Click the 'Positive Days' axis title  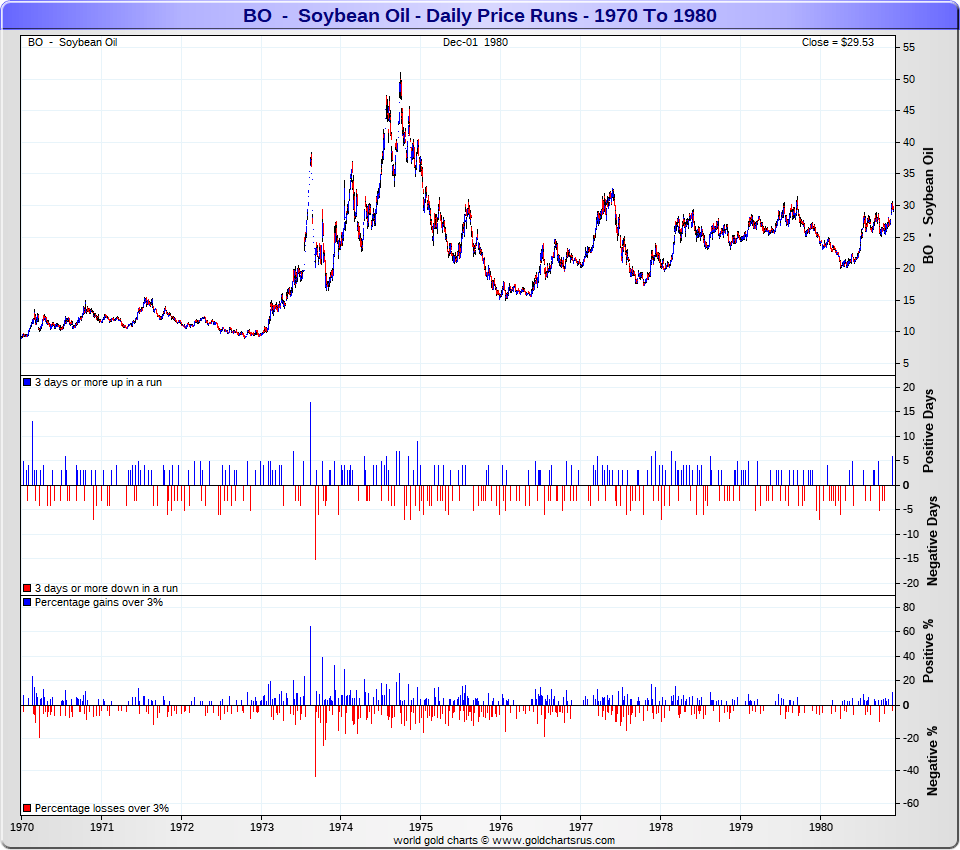(x=928, y=431)
